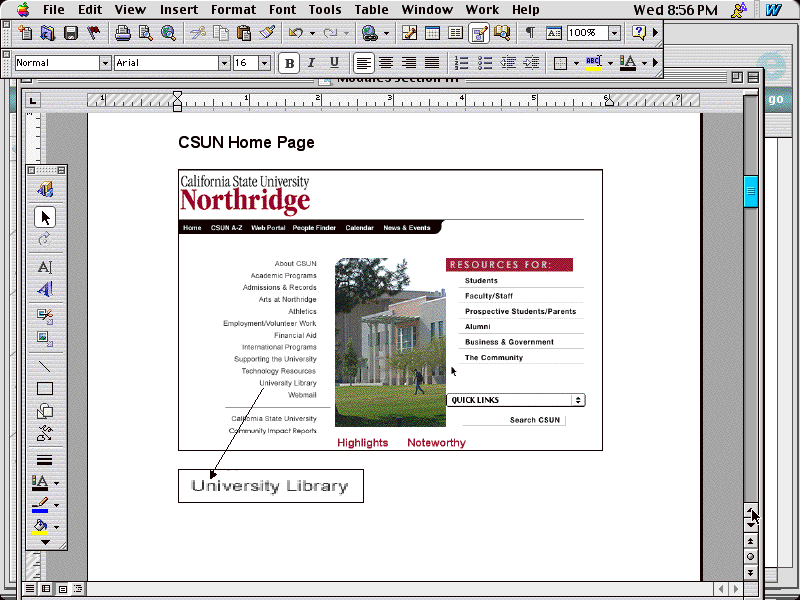Click the Undo arrow icon

point(295,33)
